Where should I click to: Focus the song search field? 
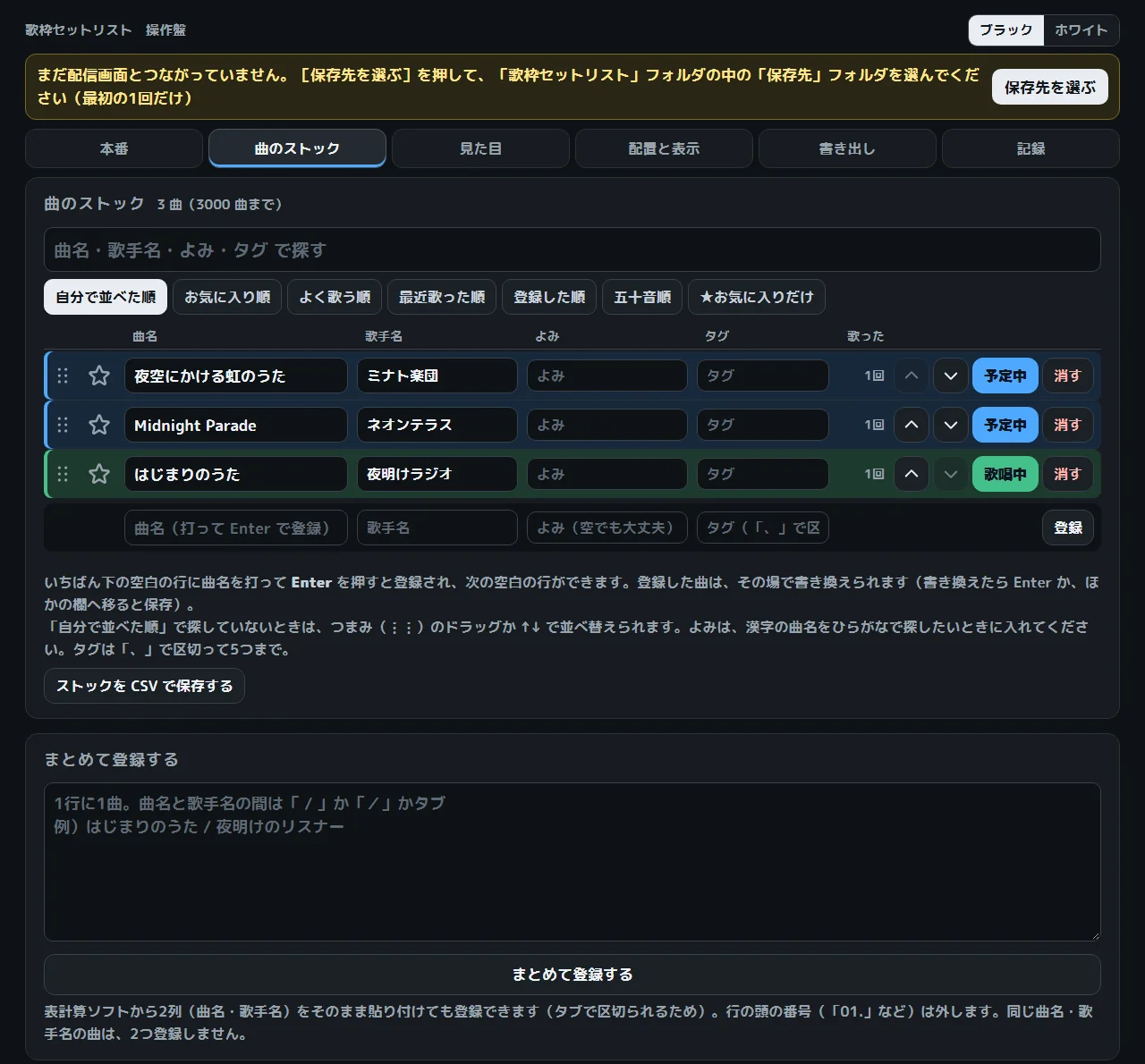pyautogui.click(x=572, y=249)
